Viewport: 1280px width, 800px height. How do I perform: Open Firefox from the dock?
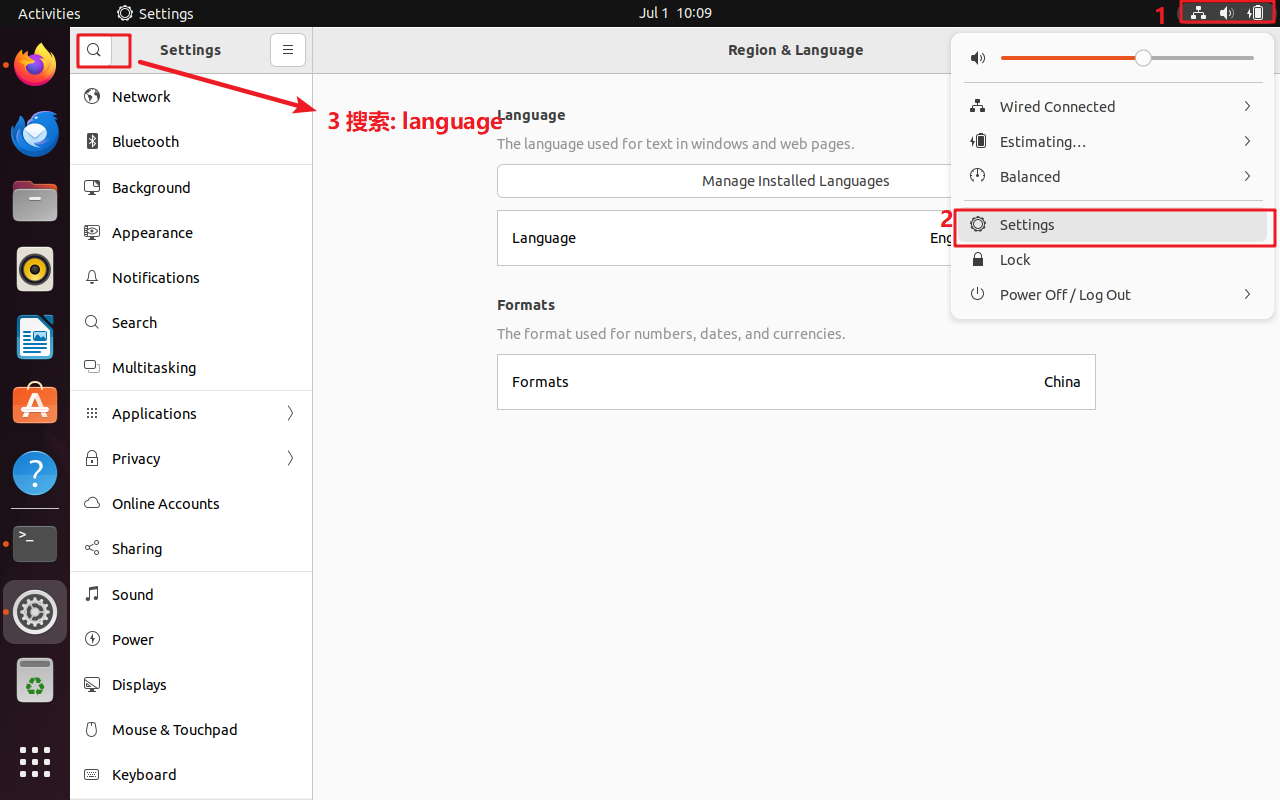pyautogui.click(x=35, y=66)
